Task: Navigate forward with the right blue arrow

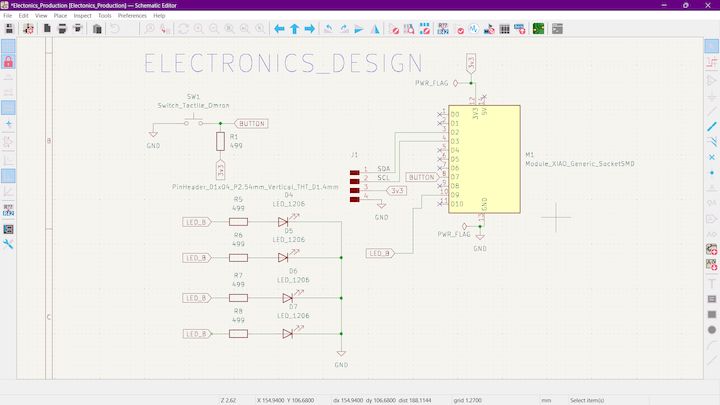Action: point(309,29)
